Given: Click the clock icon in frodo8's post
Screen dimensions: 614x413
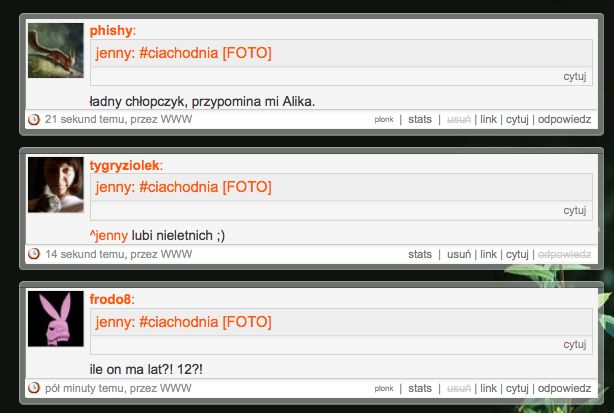Looking at the screenshot, I should (34, 388).
